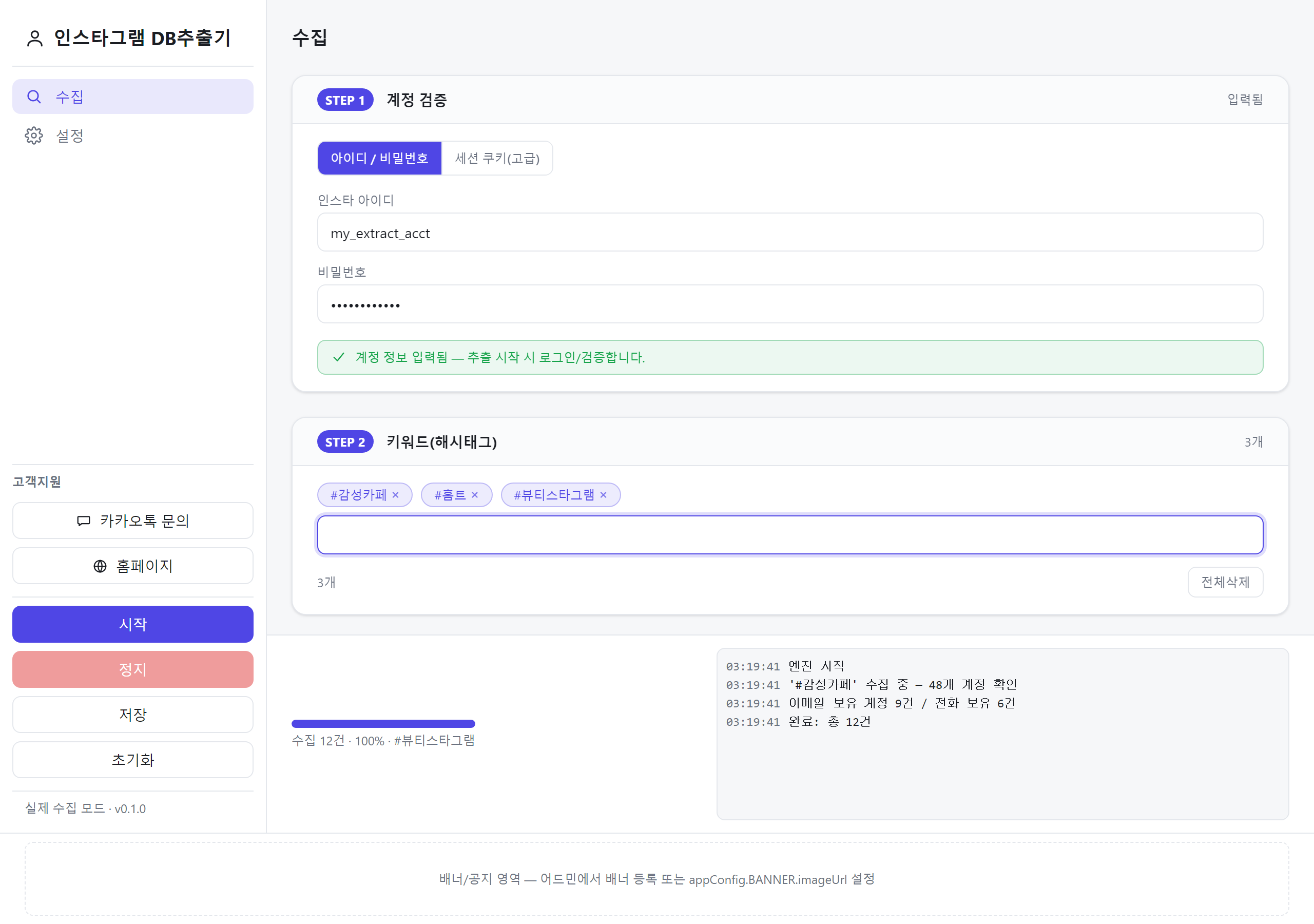Click the 저장 button
The image size is (1314, 924).
pyautogui.click(x=133, y=715)
